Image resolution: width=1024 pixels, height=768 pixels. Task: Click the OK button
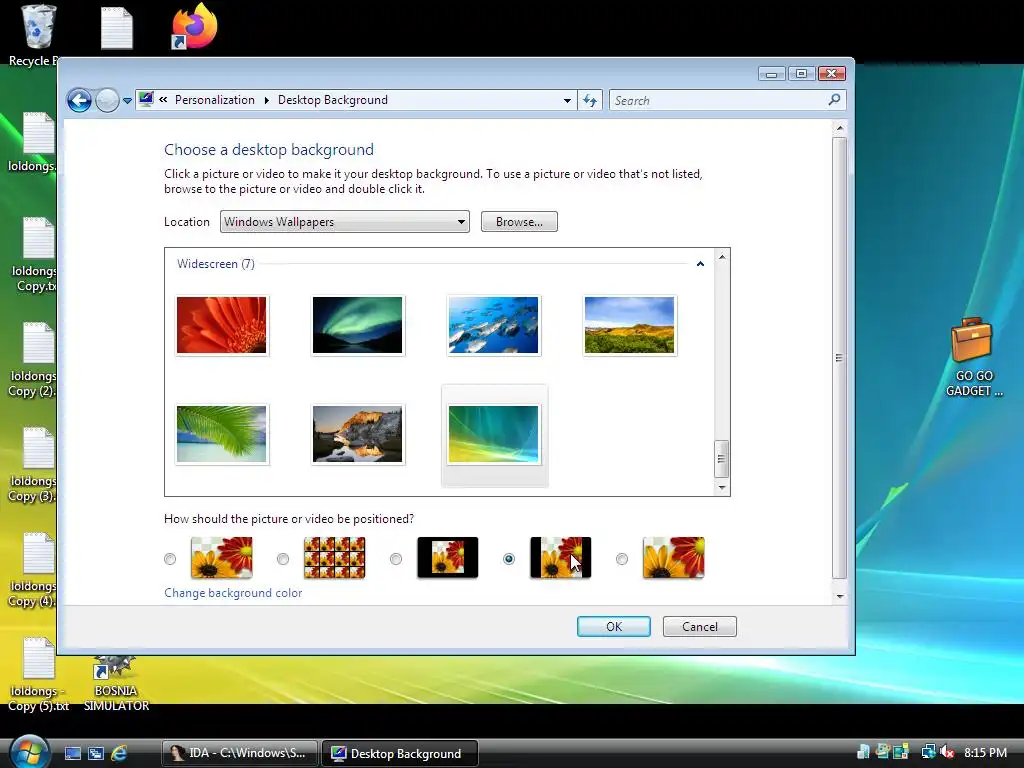click(x=614, y=626)
